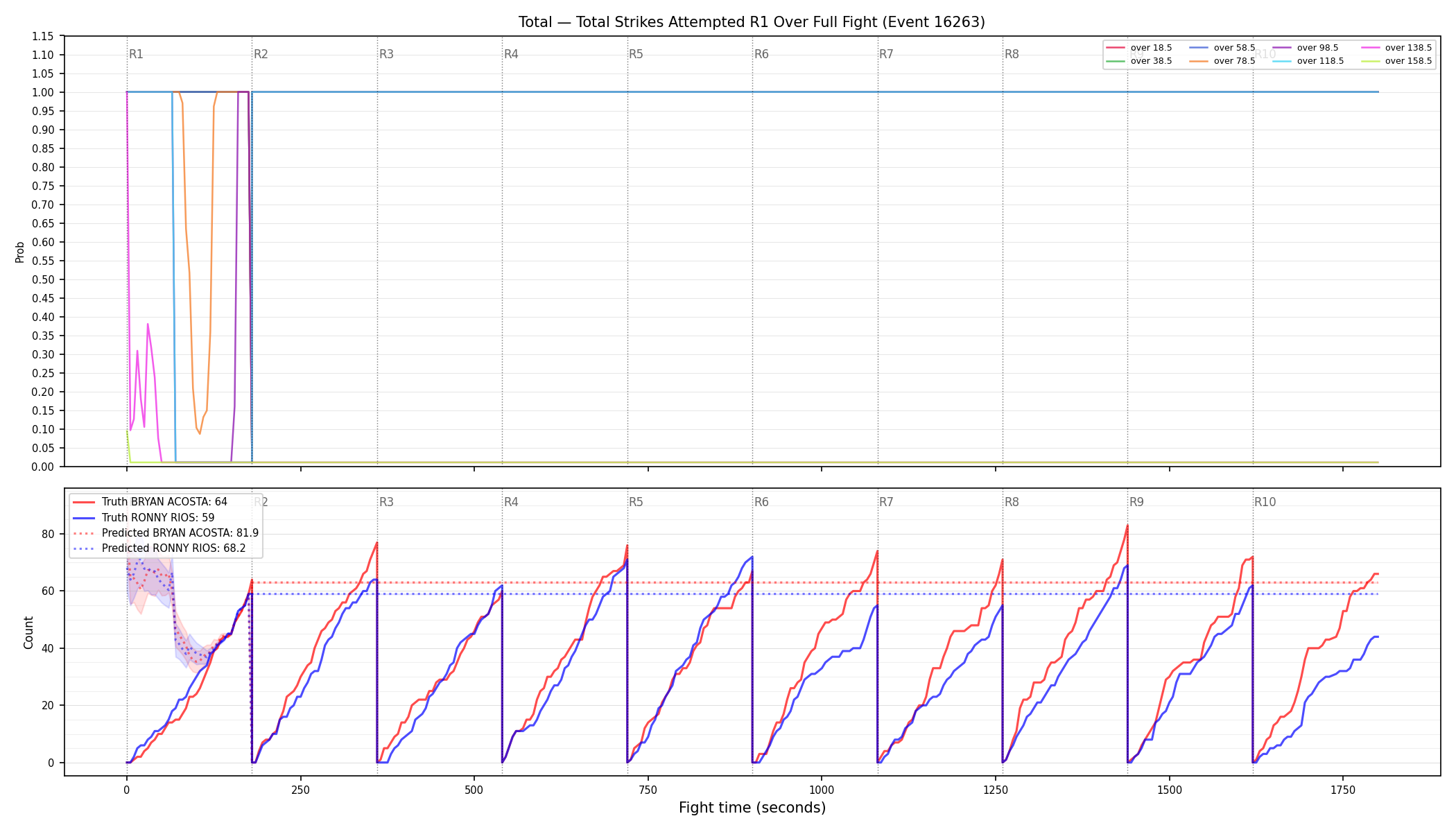Click the 250 tick on time axis
This screenshot has height=832, width=1456.
click(x=300, y=790)
